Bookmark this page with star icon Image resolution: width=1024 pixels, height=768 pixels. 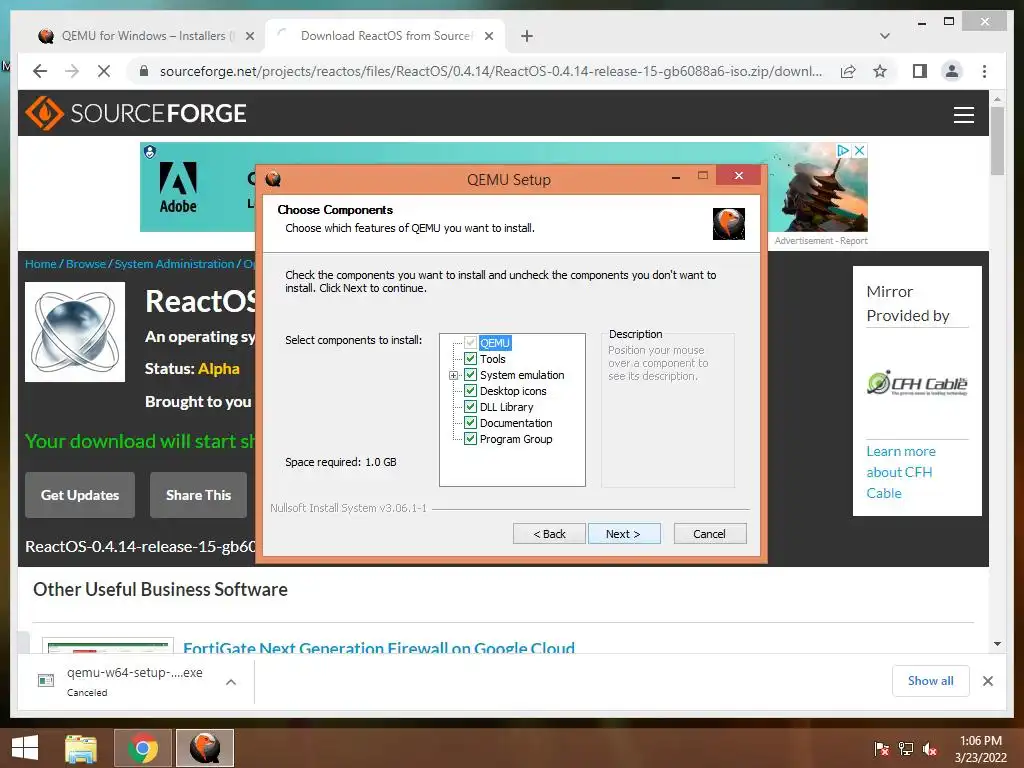[880, 71]
